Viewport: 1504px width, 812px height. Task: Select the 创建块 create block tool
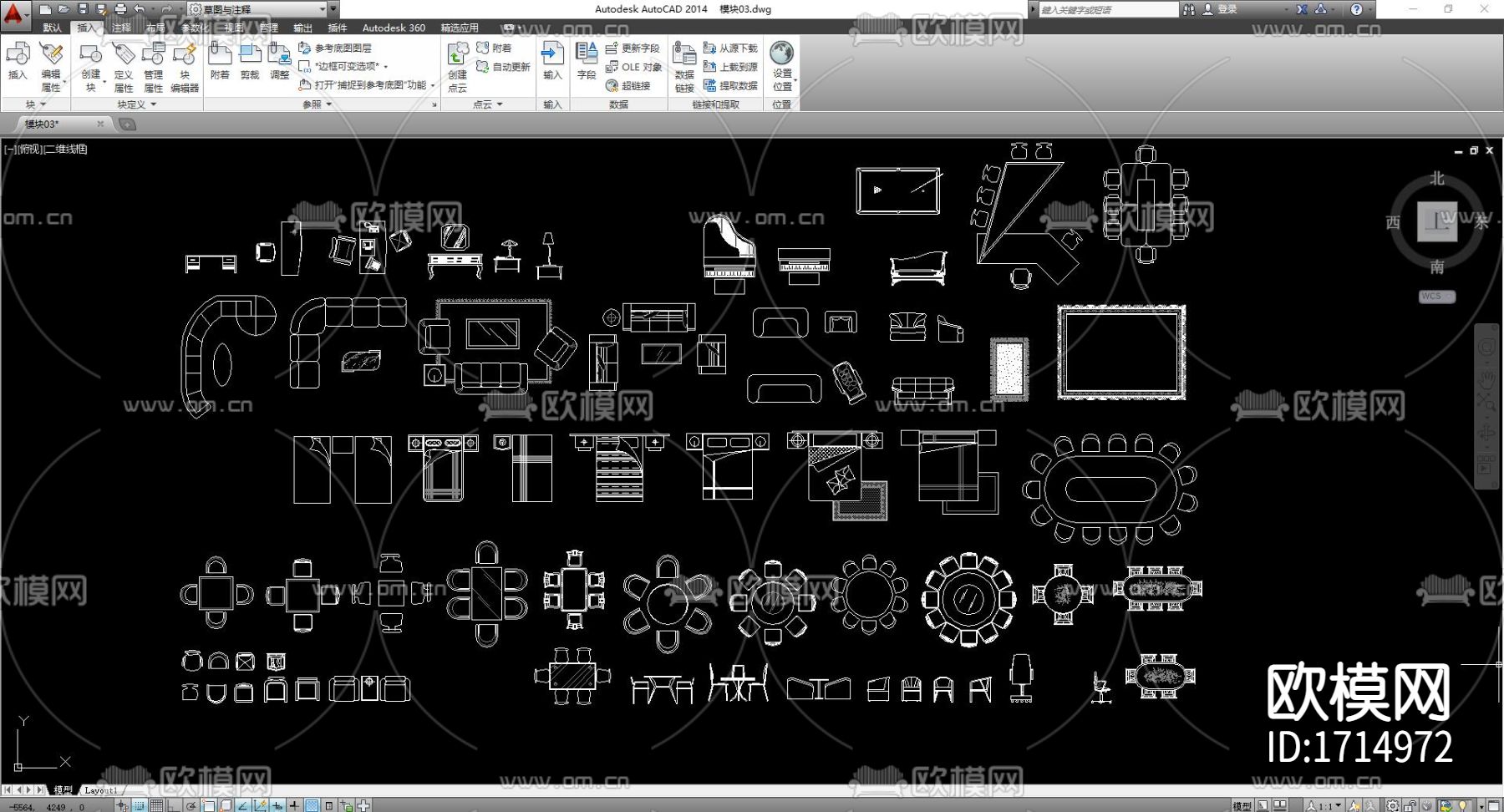click(90, 66)
